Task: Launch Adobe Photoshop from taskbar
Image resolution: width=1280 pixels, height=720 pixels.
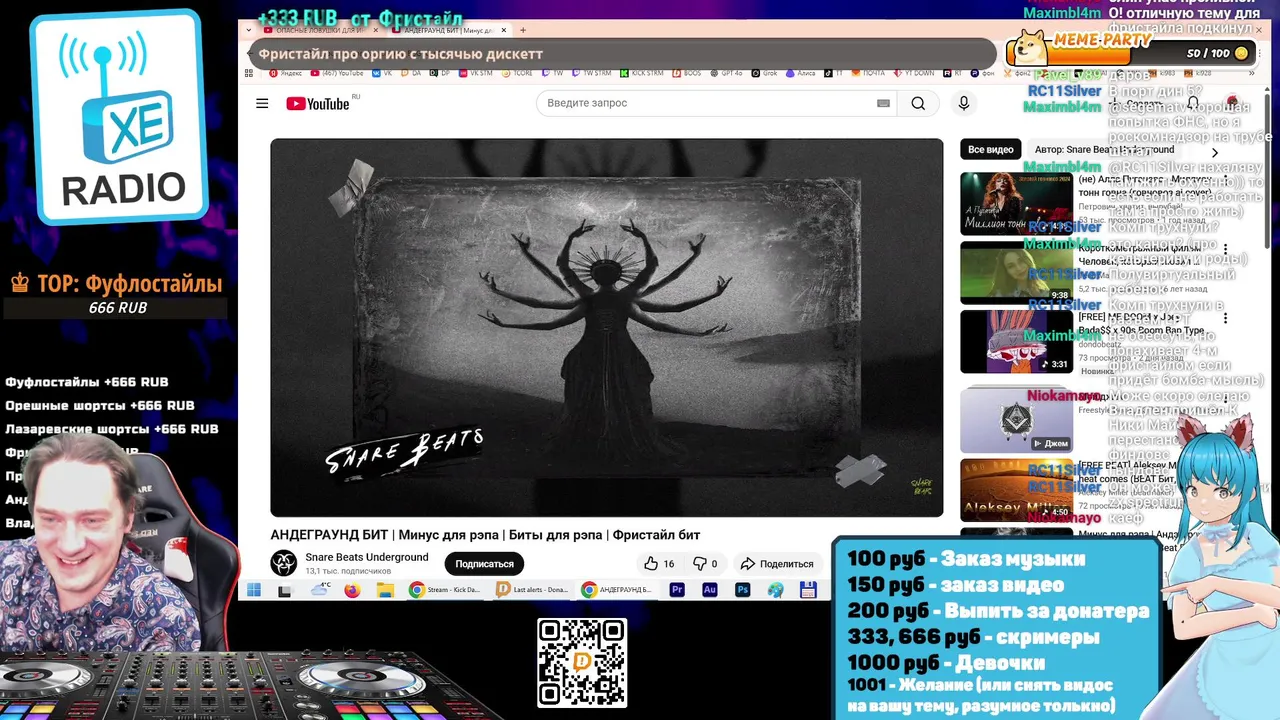Action: pyautogui.click(x=742, y=590)
